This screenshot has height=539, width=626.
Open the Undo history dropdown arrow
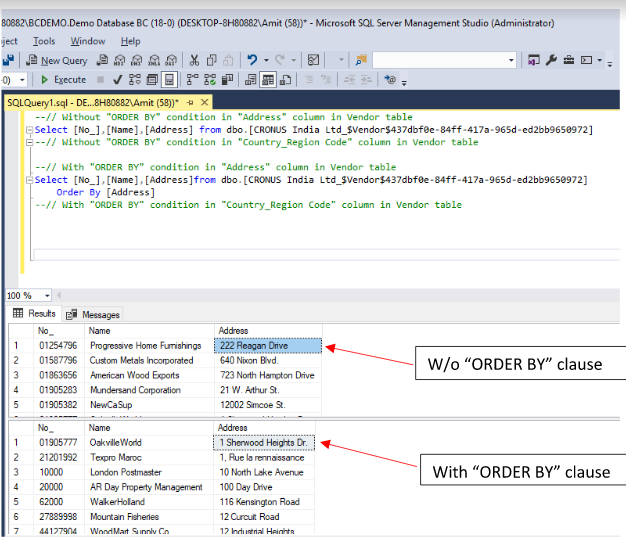(x=266, y=61)
